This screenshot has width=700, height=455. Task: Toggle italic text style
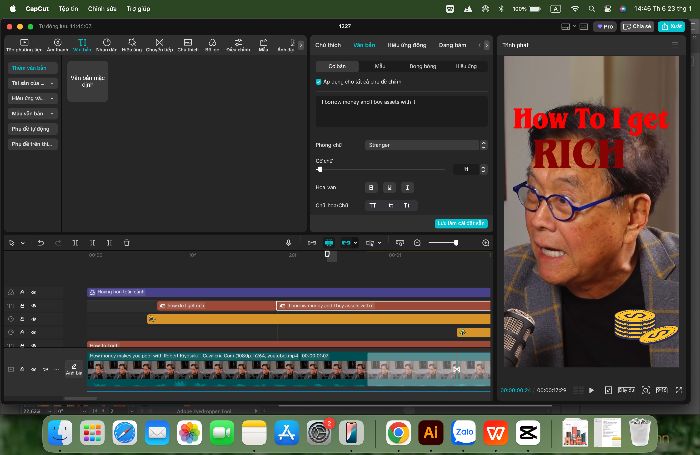(407, 188)
